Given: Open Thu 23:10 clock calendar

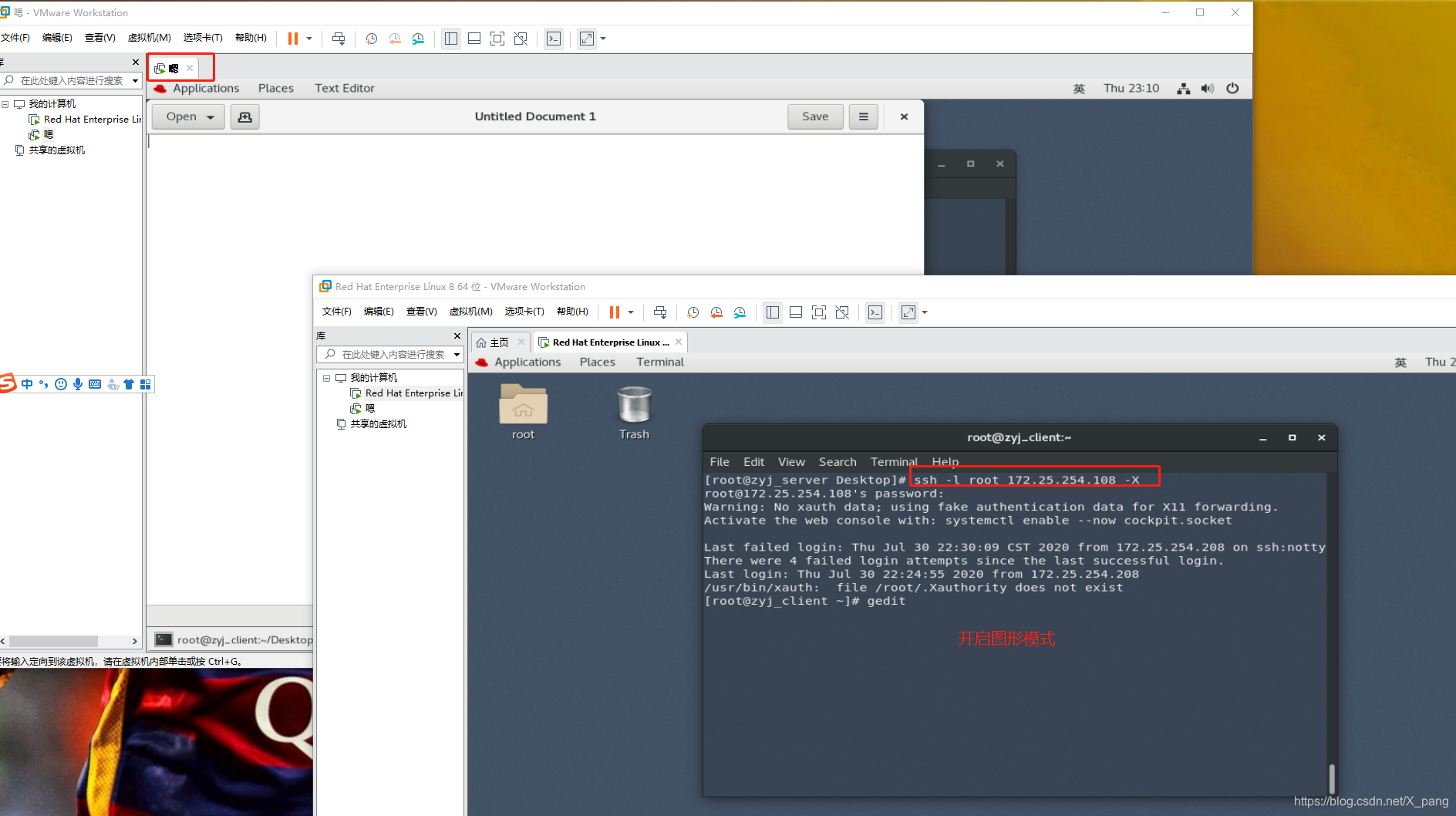Looking at the screenshot, I should pos(1131,88).
